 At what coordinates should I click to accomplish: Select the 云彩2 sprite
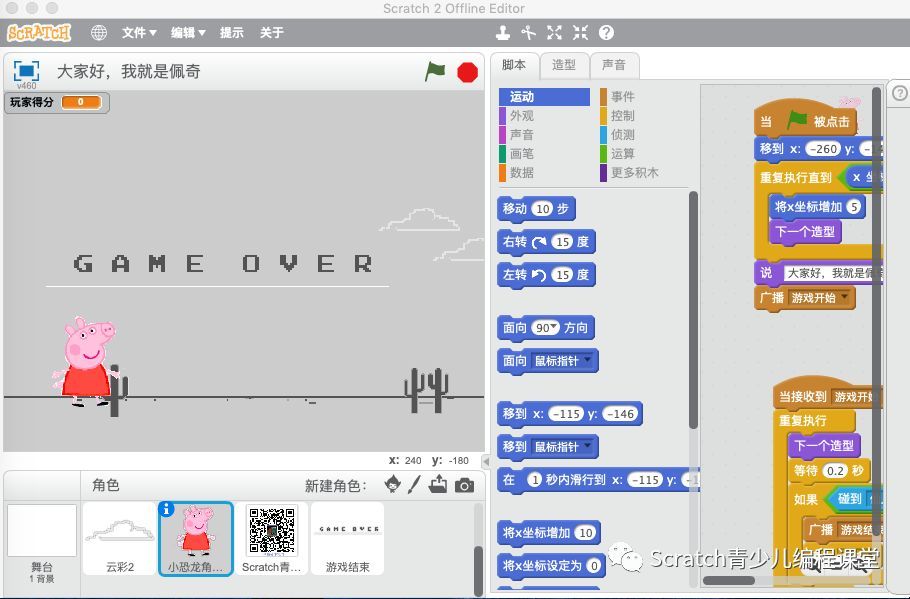coord(120,539)
